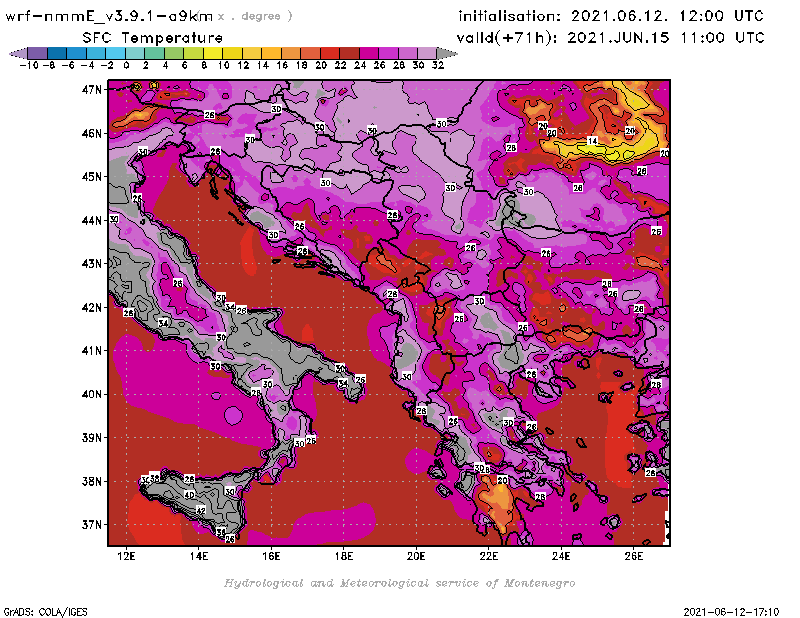Screen dimensions: 800x618
Task: Click the purple -10 to -8 legend swatch
Action: pos(38,53)
